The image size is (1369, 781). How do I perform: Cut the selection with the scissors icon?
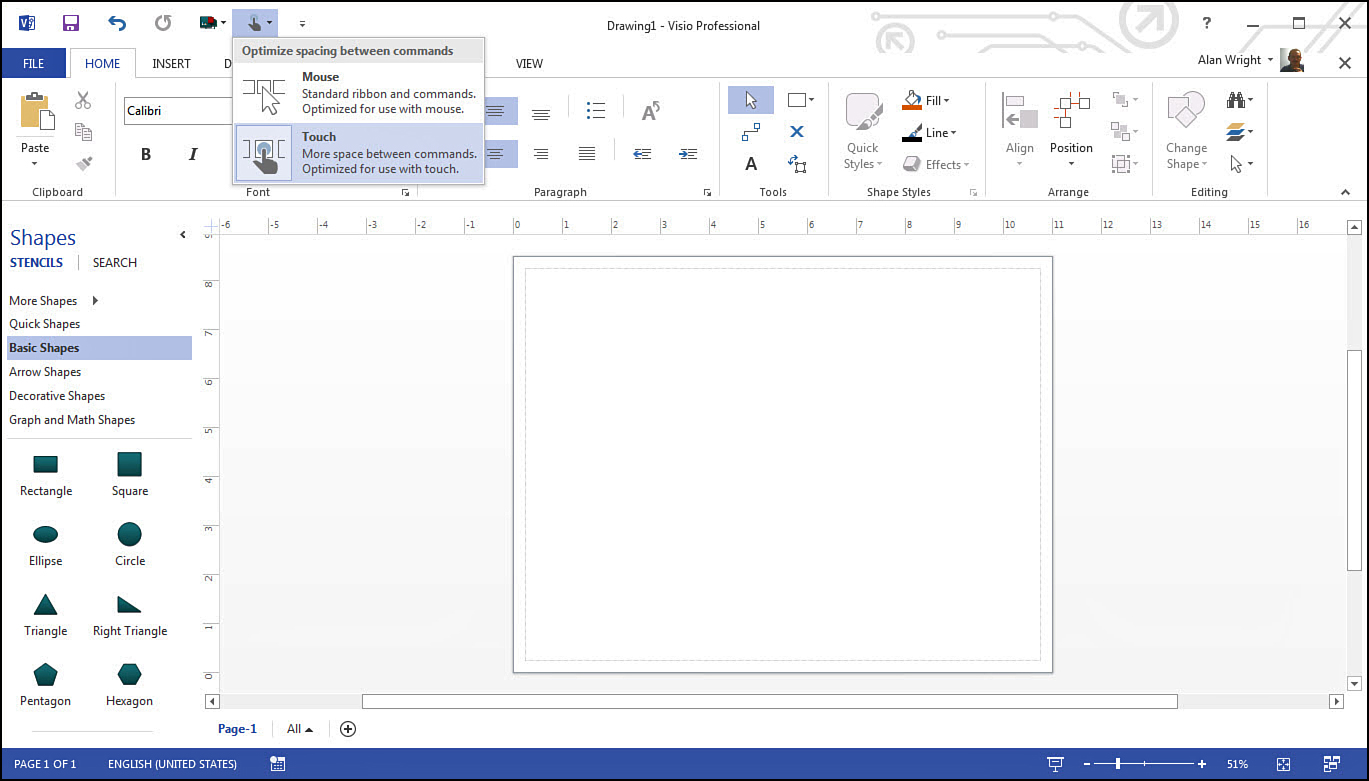click(83, 100)
